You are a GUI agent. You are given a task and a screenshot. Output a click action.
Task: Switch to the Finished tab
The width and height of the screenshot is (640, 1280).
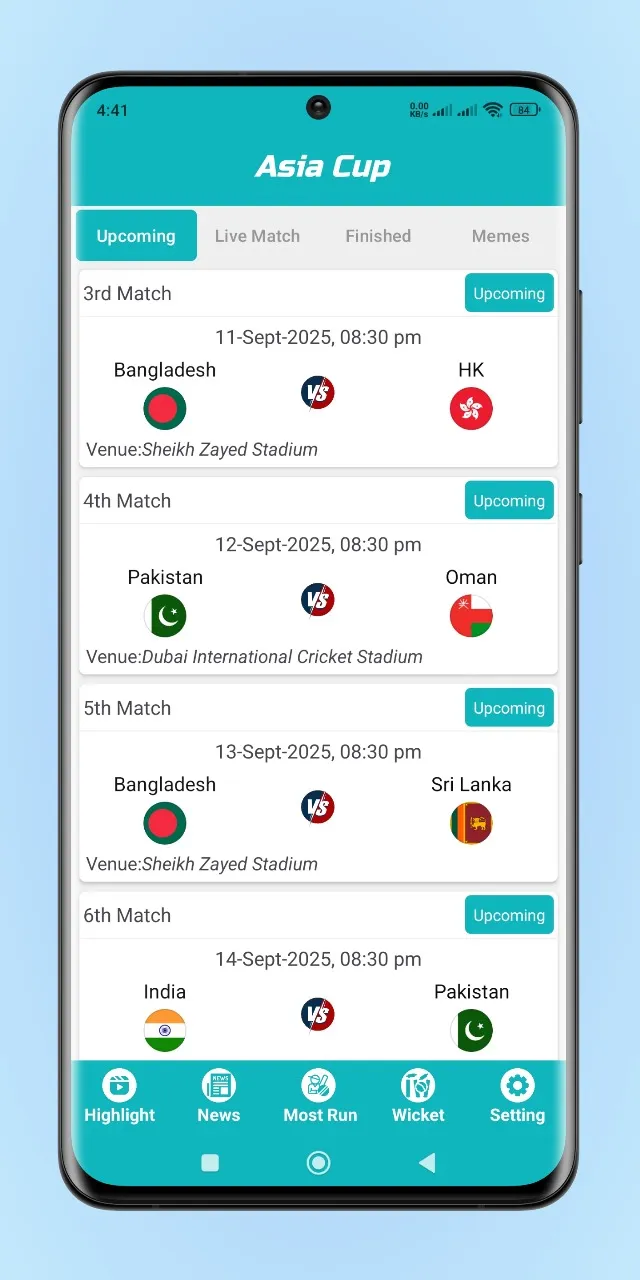point(378,236)
